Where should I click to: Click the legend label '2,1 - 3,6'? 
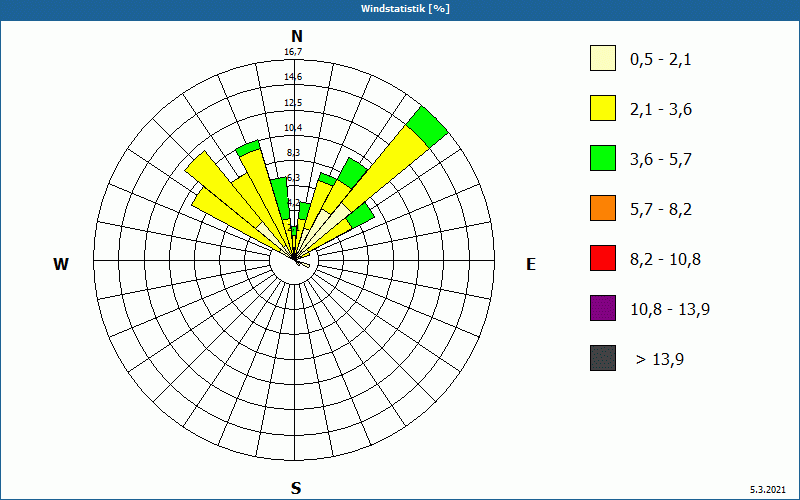(661, 110)
